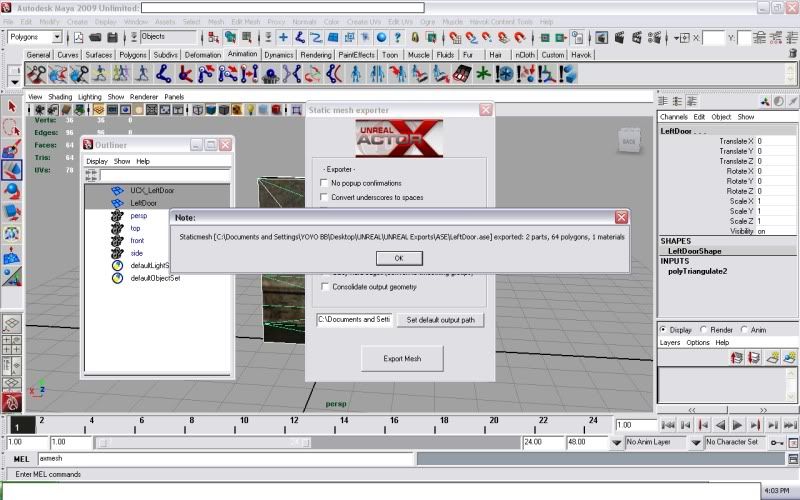Open the viewport Lighting menu
Image resolution: width=800 pixels, height=500 pixels.
click(90, 96)
